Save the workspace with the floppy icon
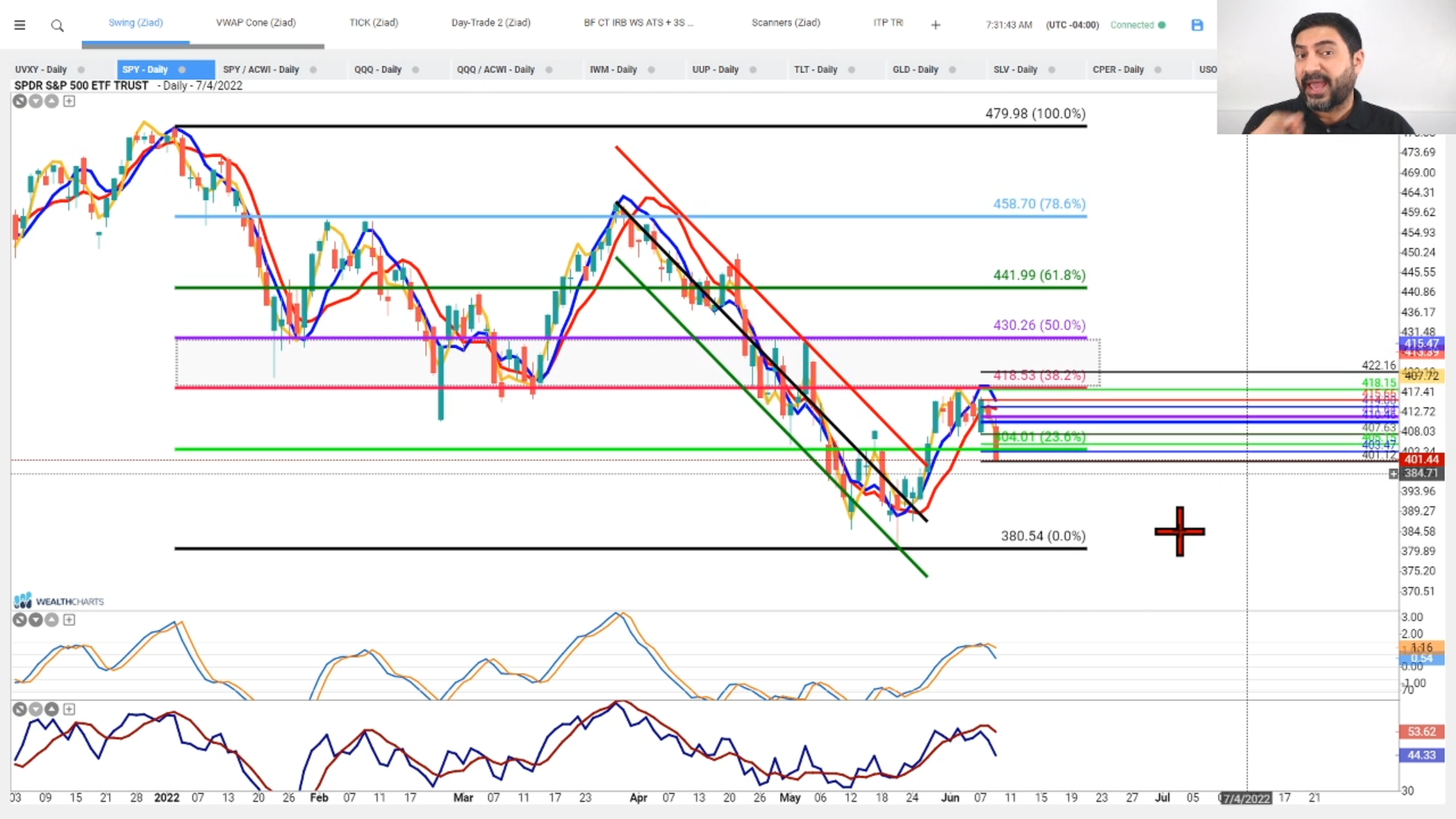The width and height of the screenshot is (1456, 819). [1197, 25]
